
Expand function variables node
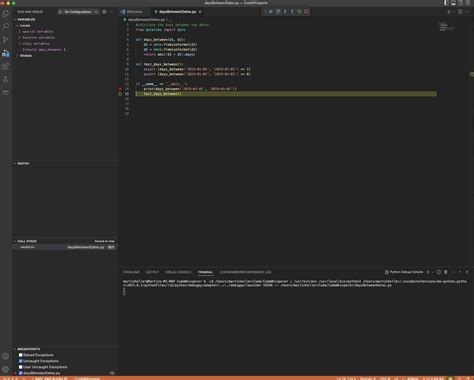point(38,37)
